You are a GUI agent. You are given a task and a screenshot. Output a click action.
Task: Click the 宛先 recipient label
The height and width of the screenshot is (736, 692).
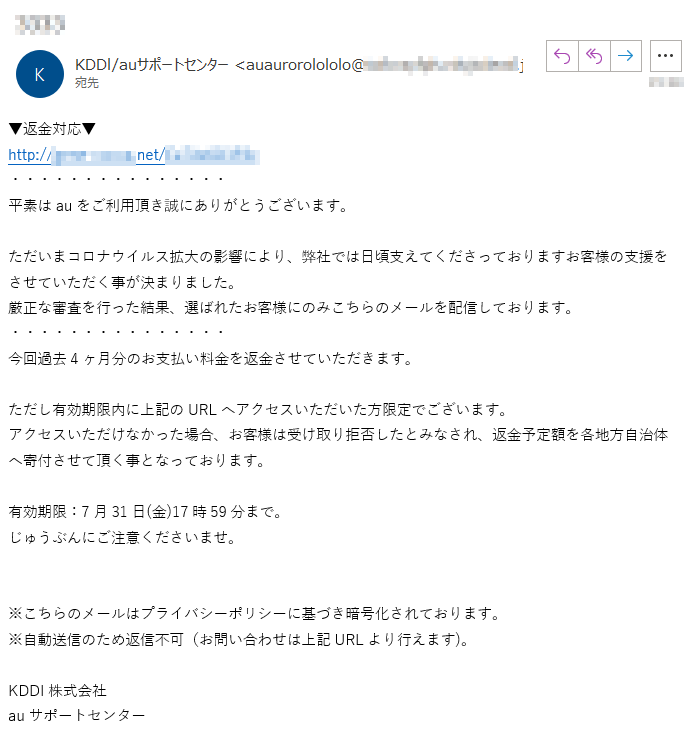[x=87, y=83]
